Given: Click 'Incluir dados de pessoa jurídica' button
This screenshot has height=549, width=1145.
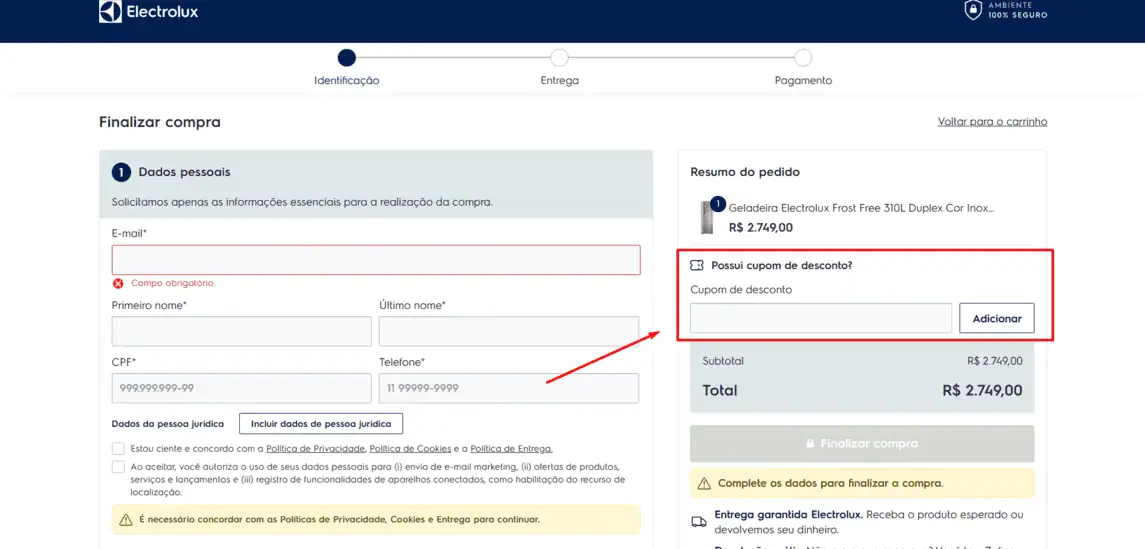Looking at the screenshot, I should (321, 423).
